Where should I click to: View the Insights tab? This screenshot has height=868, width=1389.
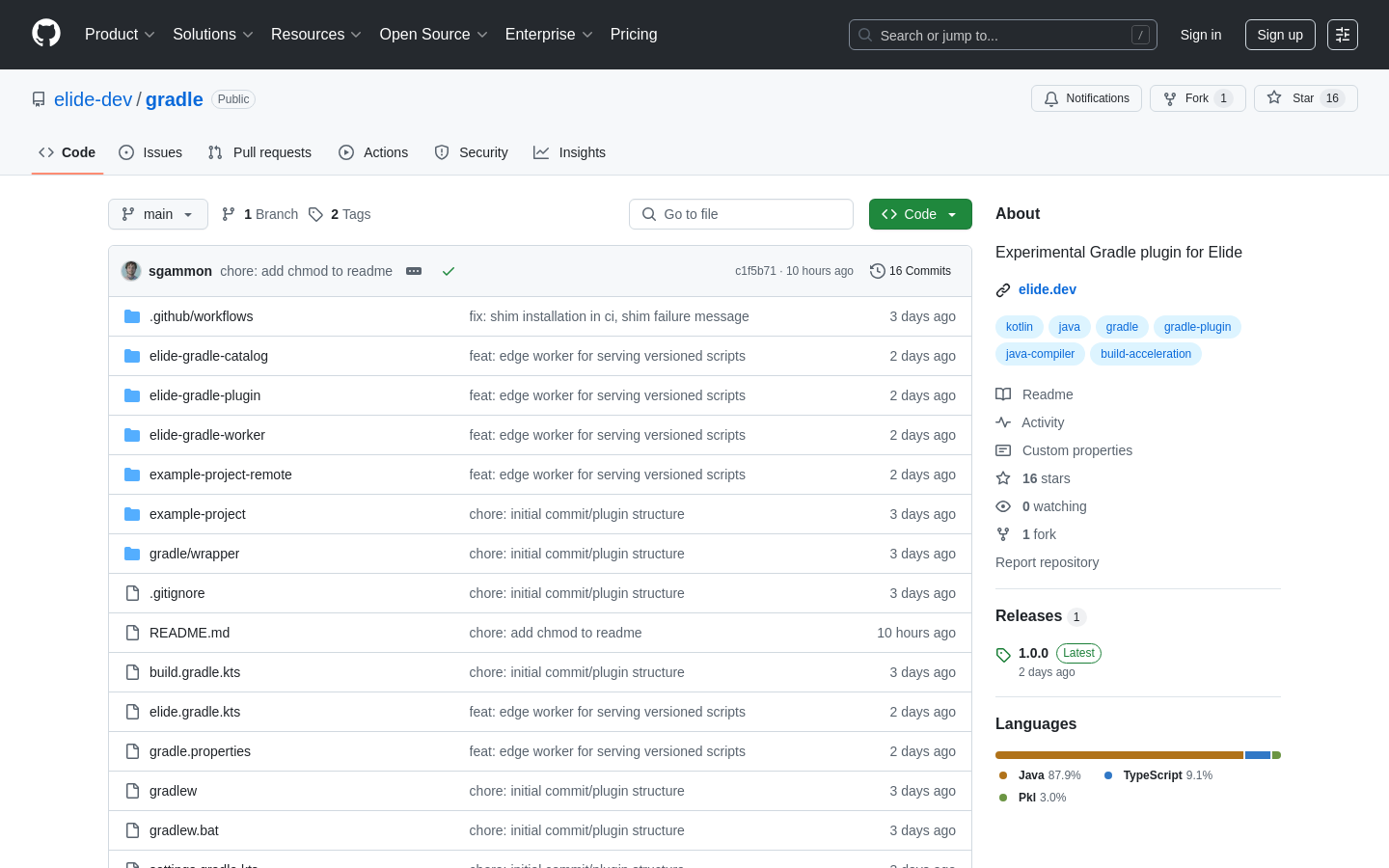pyautogui.click(x=570, y=152)
